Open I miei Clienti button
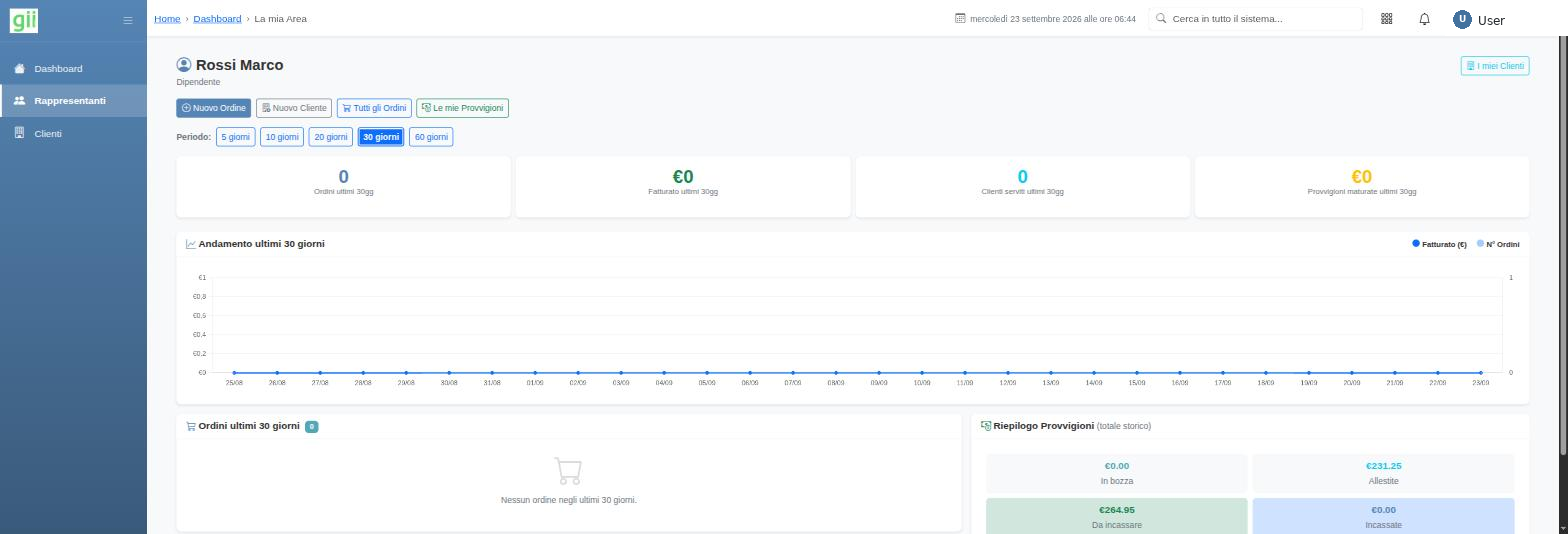The height and width of the screenshot is (534, 1568). tap(1495, 66)
